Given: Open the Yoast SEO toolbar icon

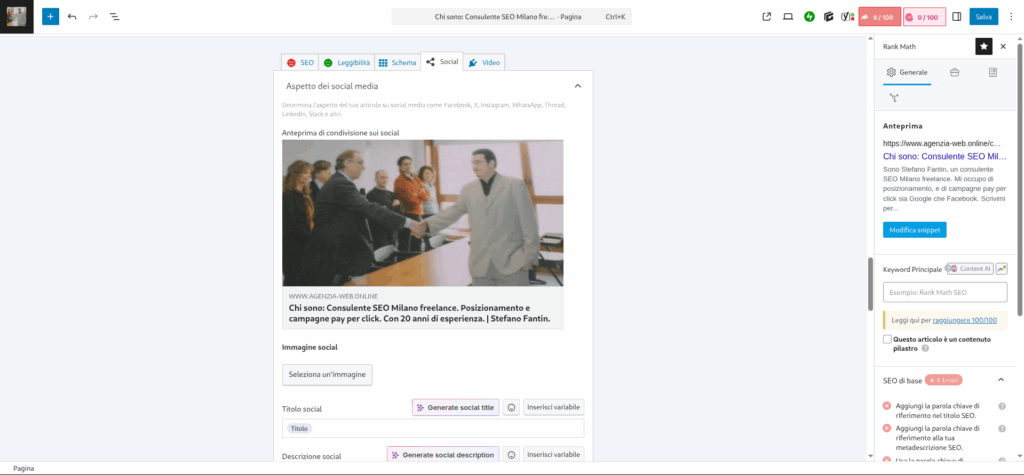Looking at the screenshot, I should point(848,17).
